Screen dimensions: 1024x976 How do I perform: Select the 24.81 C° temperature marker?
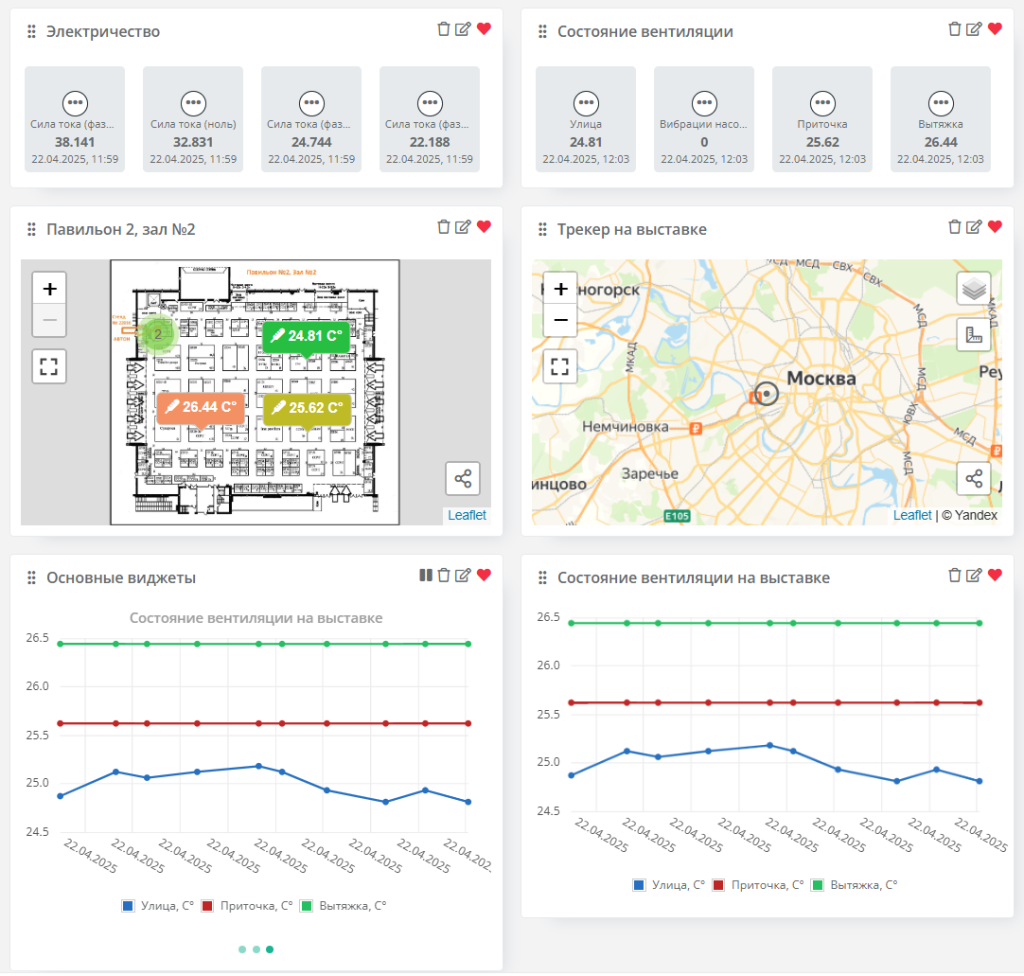[306, 336]
